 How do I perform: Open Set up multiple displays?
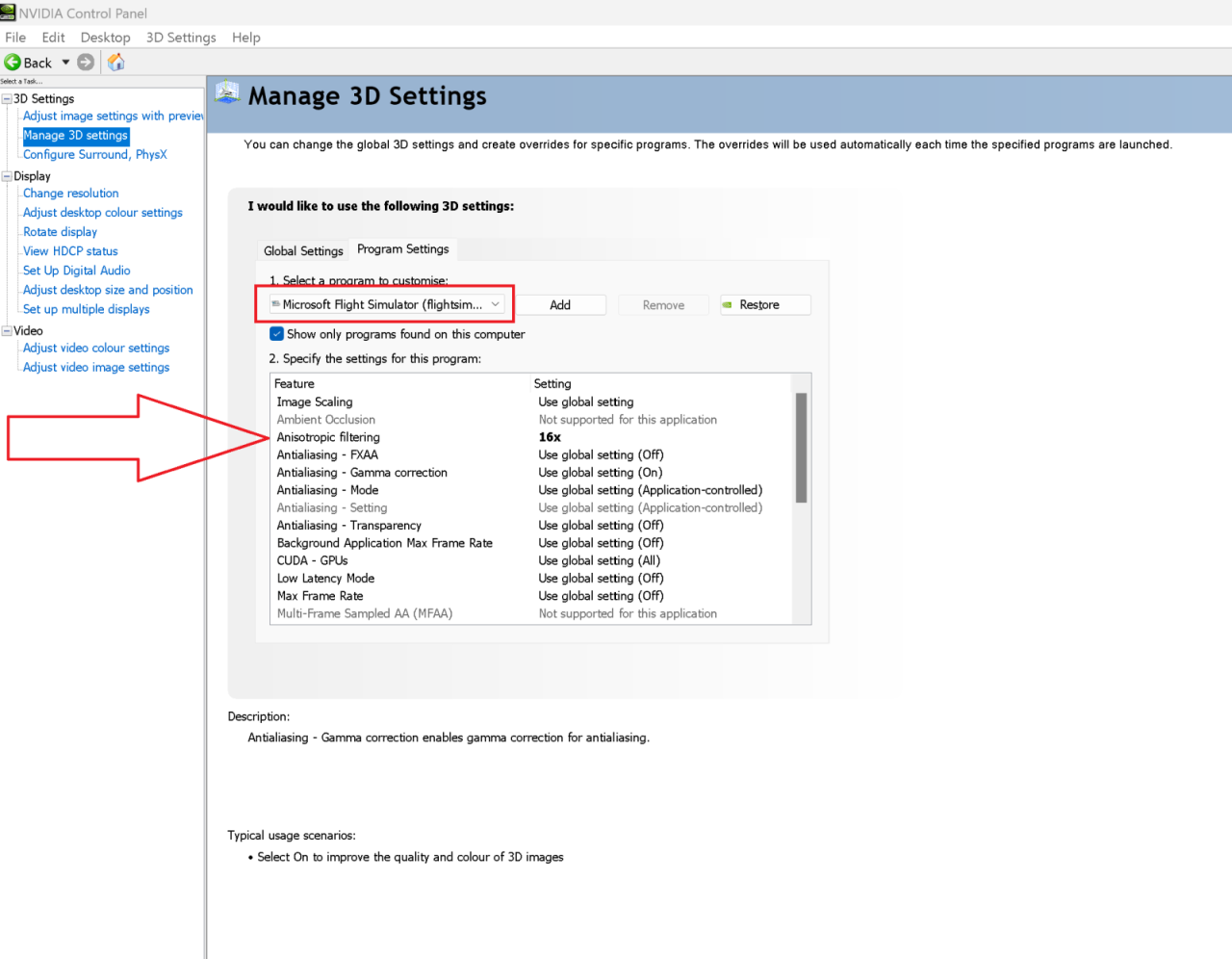click(x=86, y=309)
